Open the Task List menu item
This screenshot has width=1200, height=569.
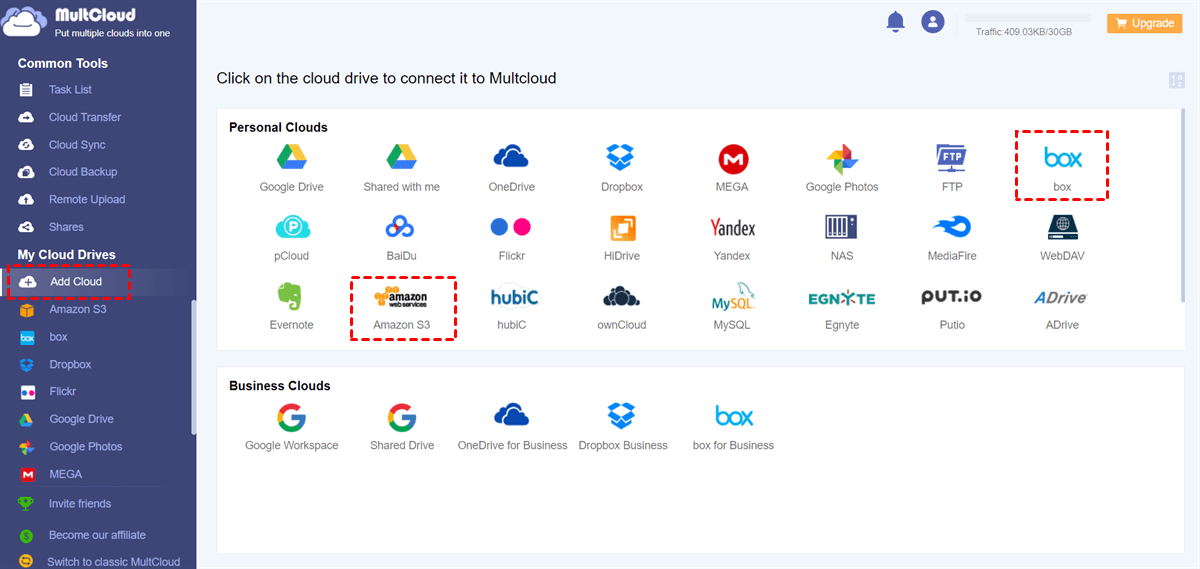click(70, 90)
